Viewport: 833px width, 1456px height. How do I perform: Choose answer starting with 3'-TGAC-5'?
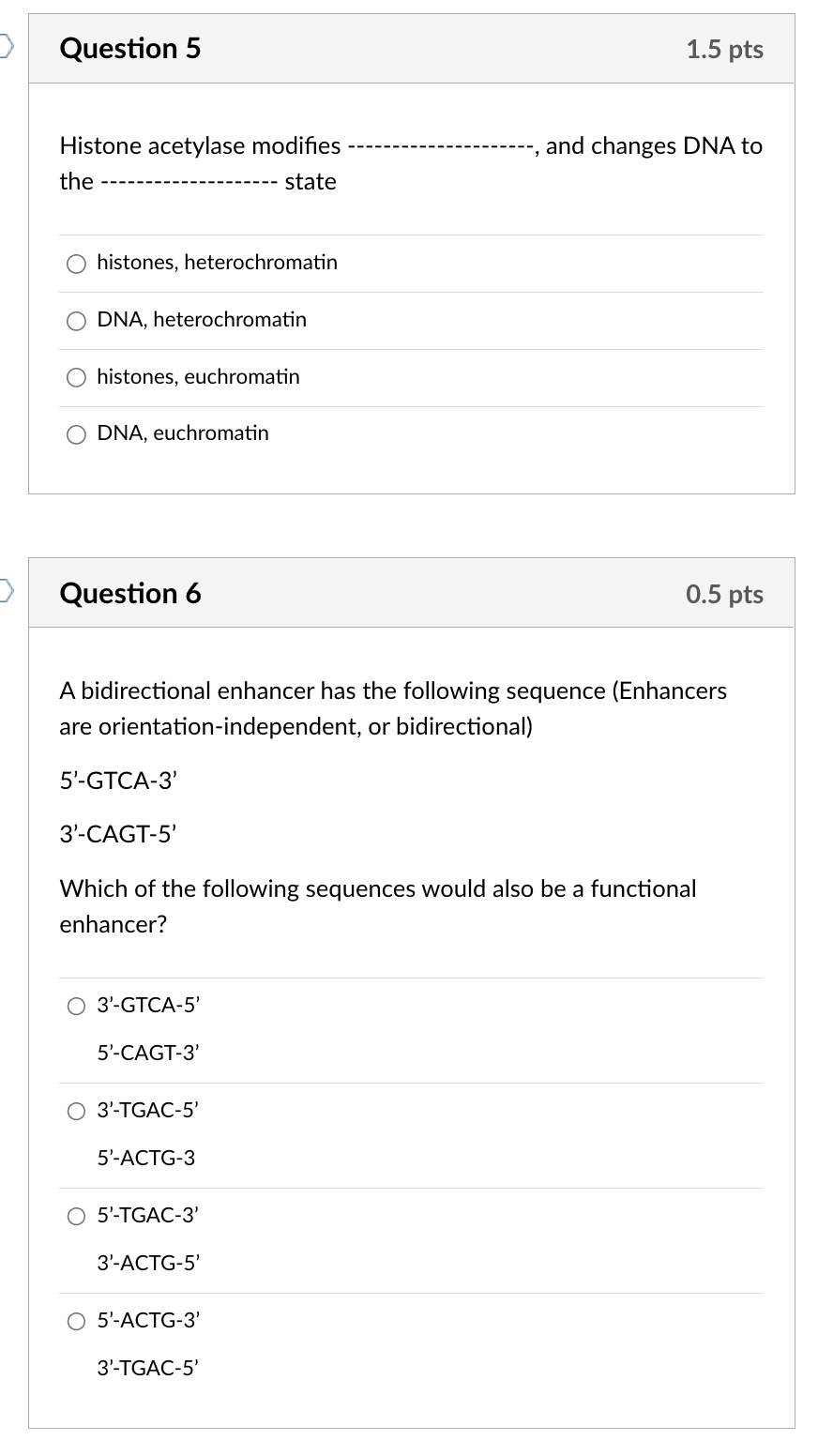tap(75, 1111)
